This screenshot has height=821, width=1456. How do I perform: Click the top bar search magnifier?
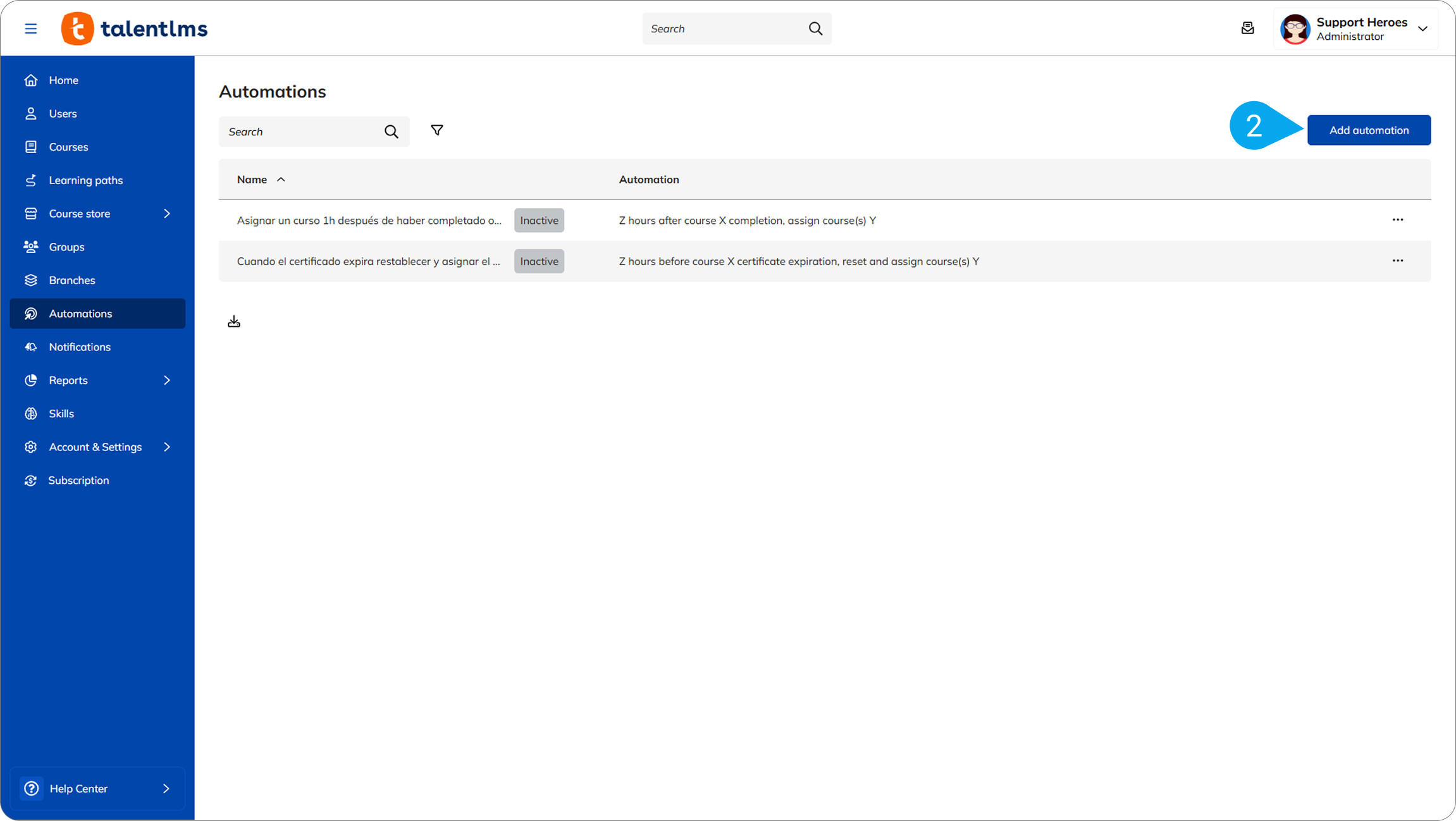tap(815, 28)
